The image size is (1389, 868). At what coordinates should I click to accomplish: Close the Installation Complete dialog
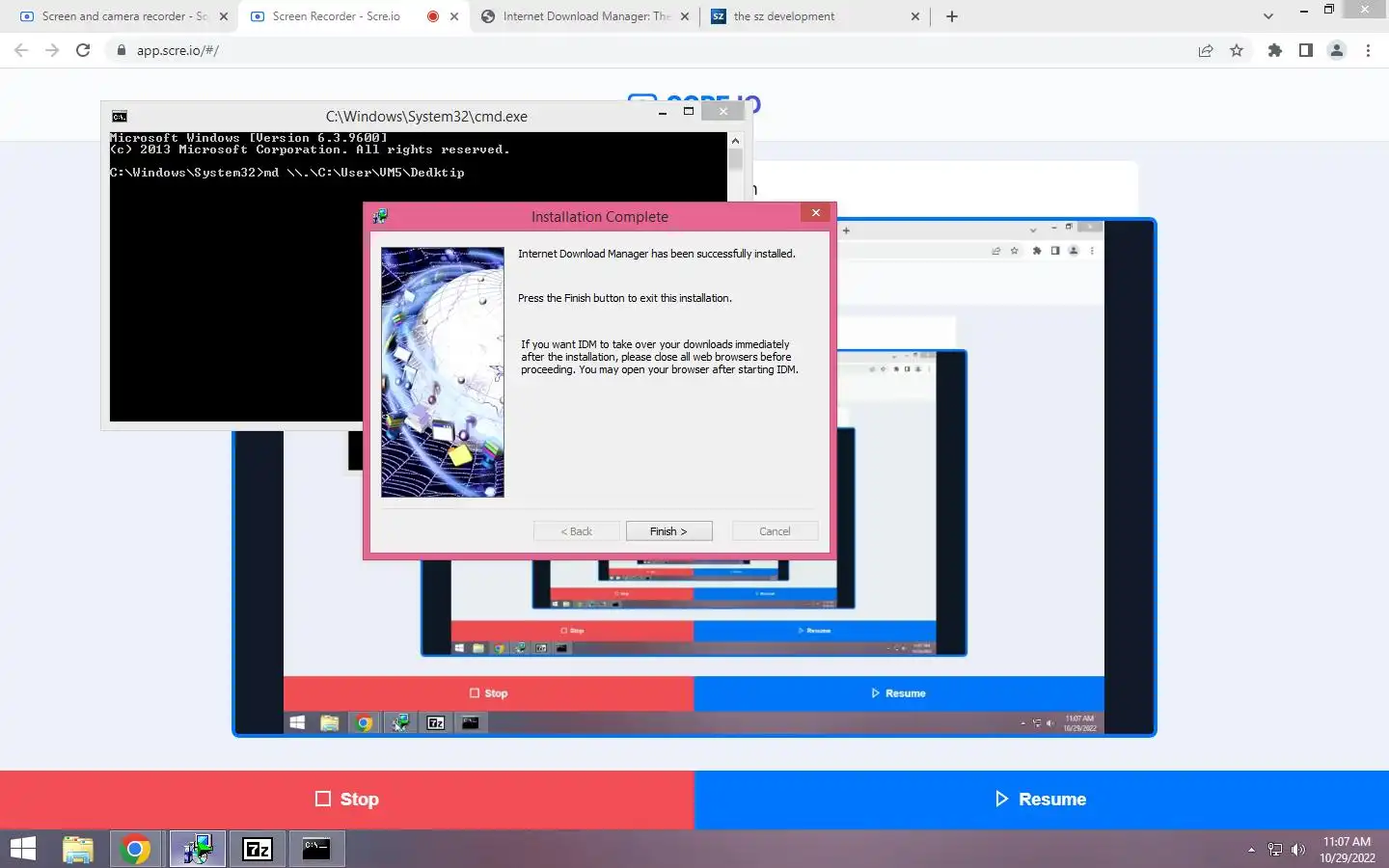tap(816, 213)
